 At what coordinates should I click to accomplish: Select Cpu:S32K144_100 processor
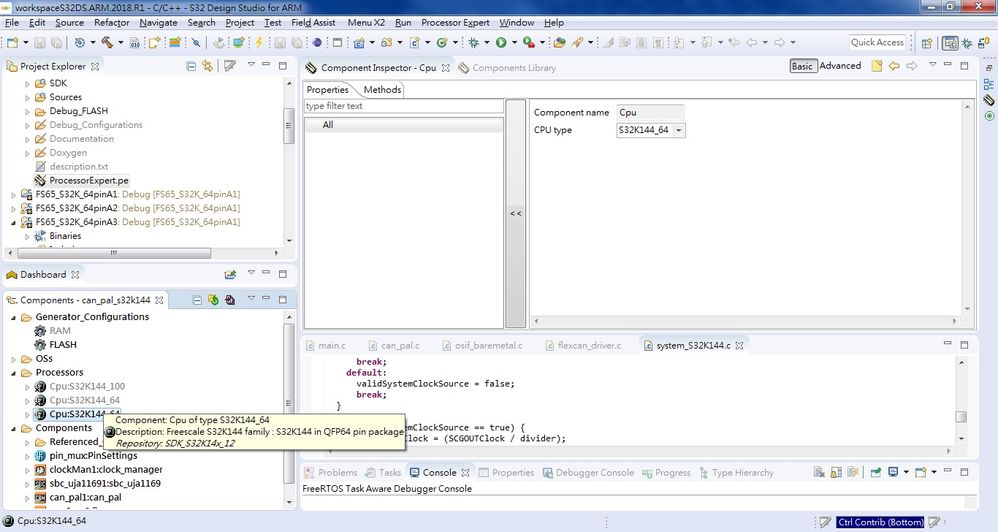87,386
